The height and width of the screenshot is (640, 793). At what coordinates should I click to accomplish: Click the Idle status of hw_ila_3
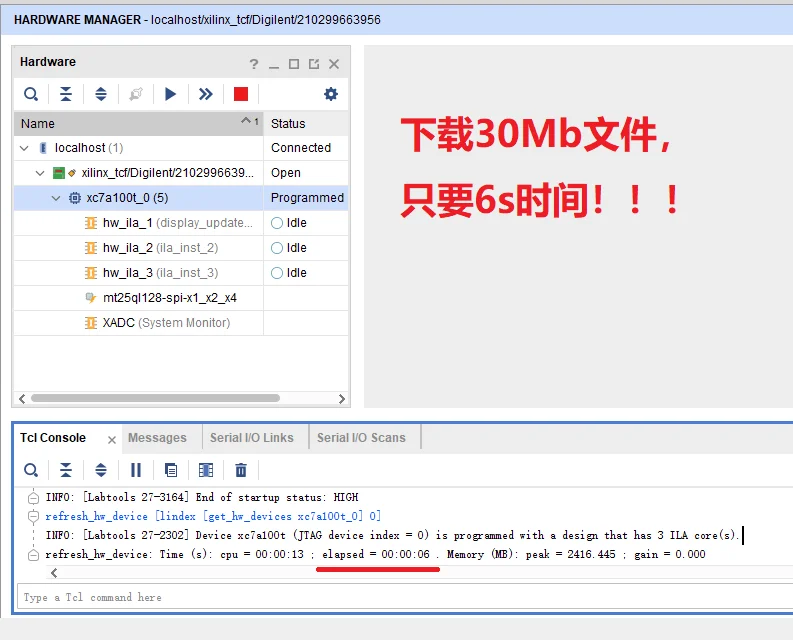pos(289,273)
